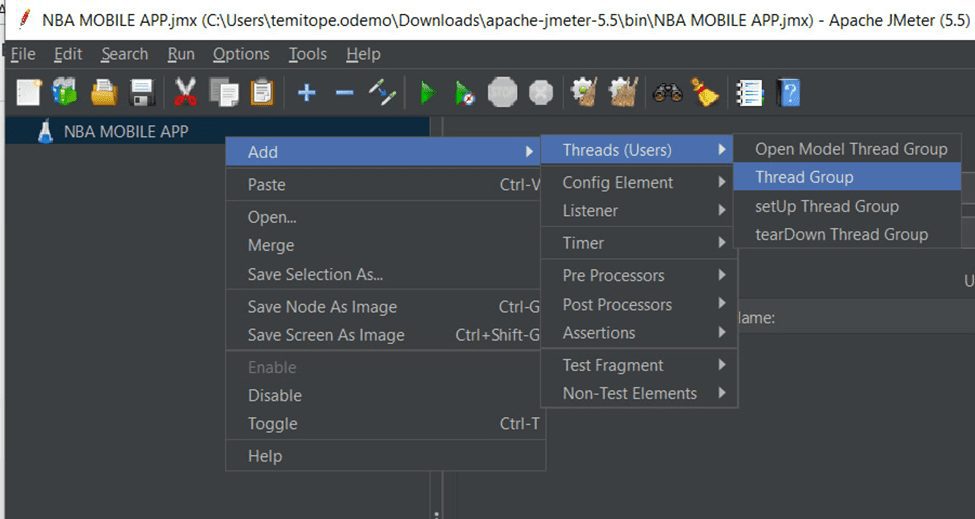The height and width of the screenshot is (519, 975).
Task: Choose Merge from context menu
Action: coord(384,245)
